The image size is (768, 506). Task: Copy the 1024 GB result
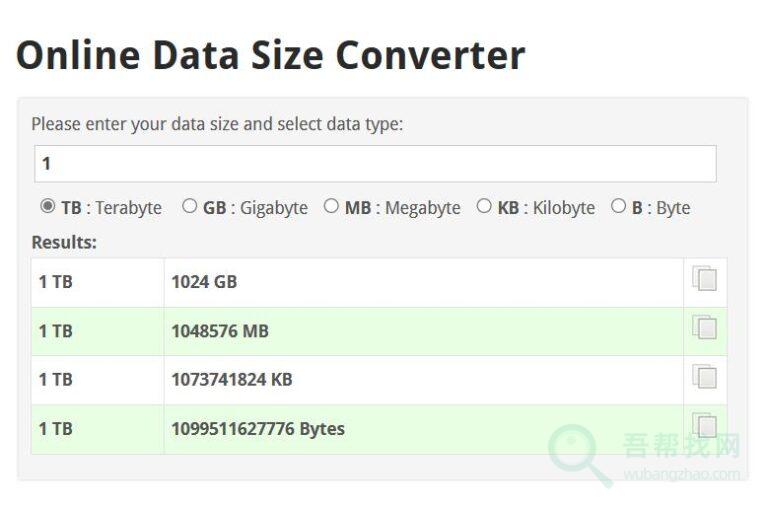[705, 280]
